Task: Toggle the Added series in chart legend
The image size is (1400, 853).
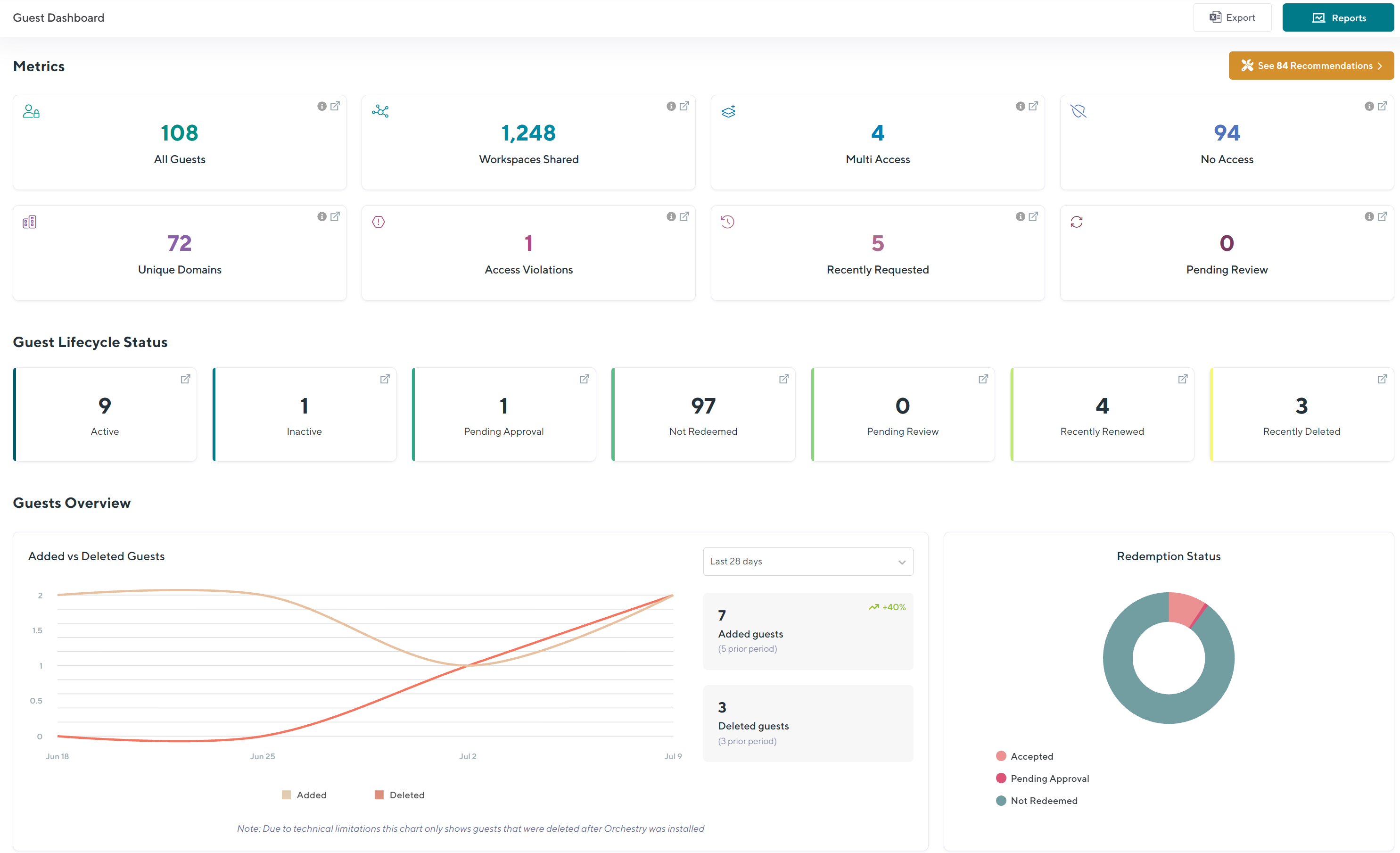Action: click(x=304, y=795)
